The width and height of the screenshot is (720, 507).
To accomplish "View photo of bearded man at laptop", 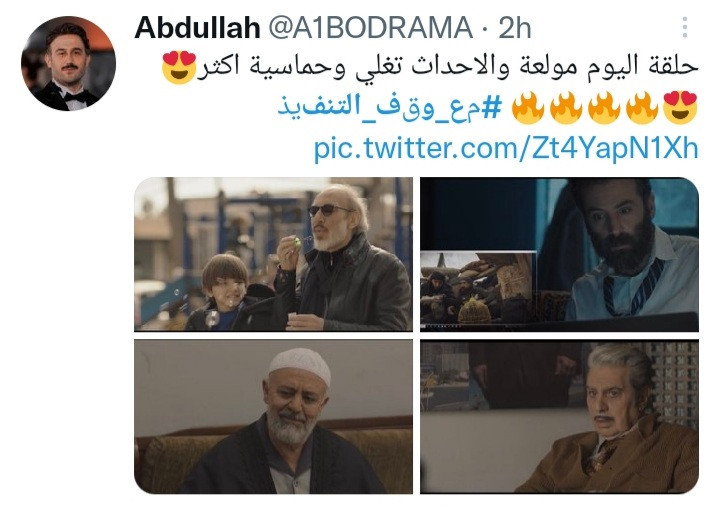I will pyautogui.click(x=559, y=254).
